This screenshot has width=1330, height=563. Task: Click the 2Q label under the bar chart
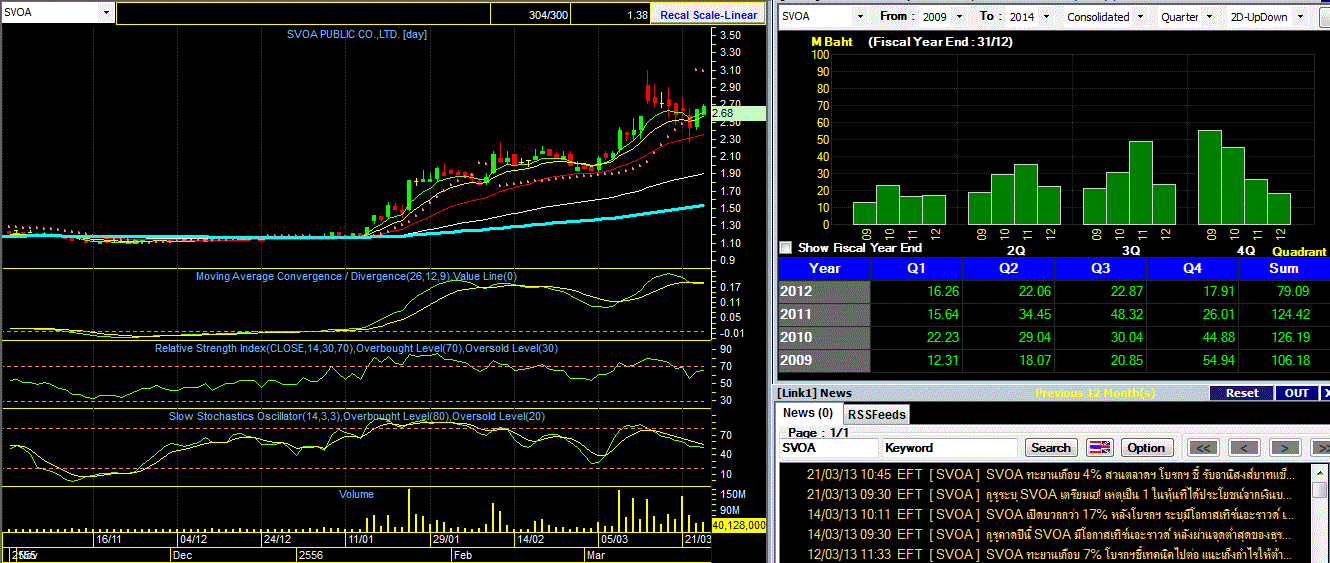click(x=1016, y=251)
